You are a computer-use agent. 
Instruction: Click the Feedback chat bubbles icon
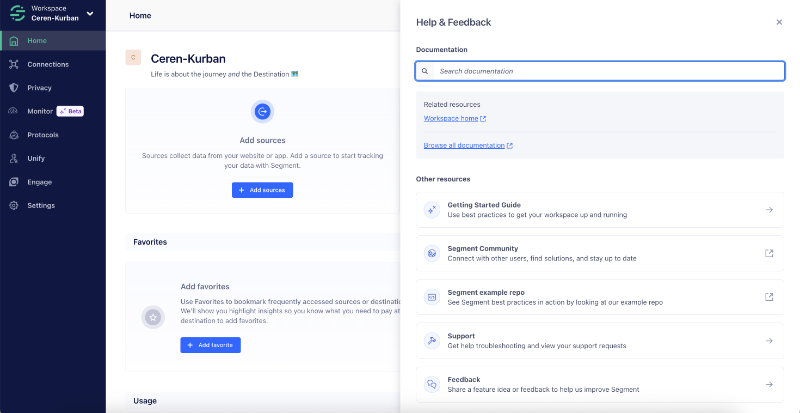pyautogui.click(x=432, y=384)
